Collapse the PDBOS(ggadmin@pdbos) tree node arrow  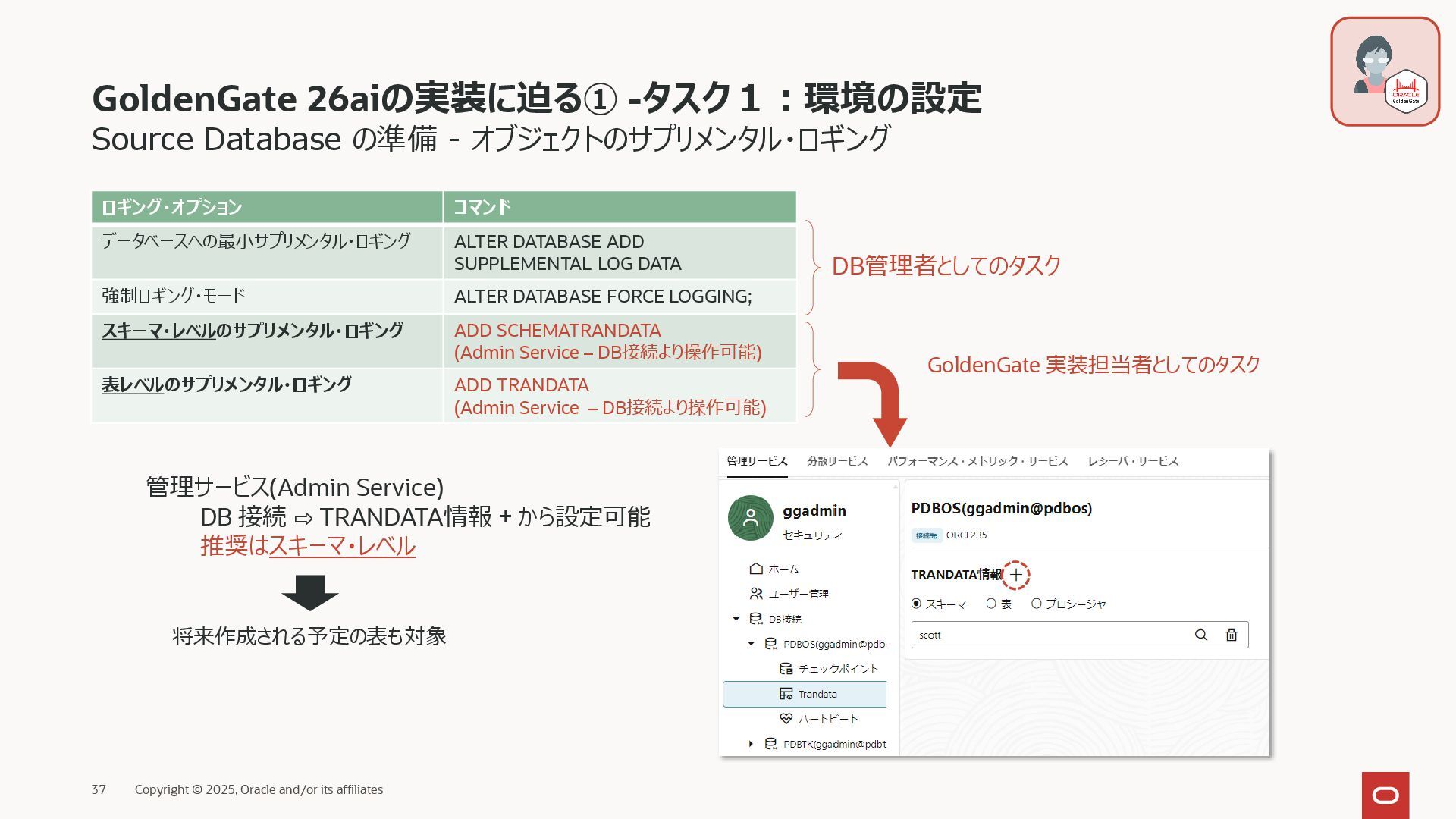(751, 644)
